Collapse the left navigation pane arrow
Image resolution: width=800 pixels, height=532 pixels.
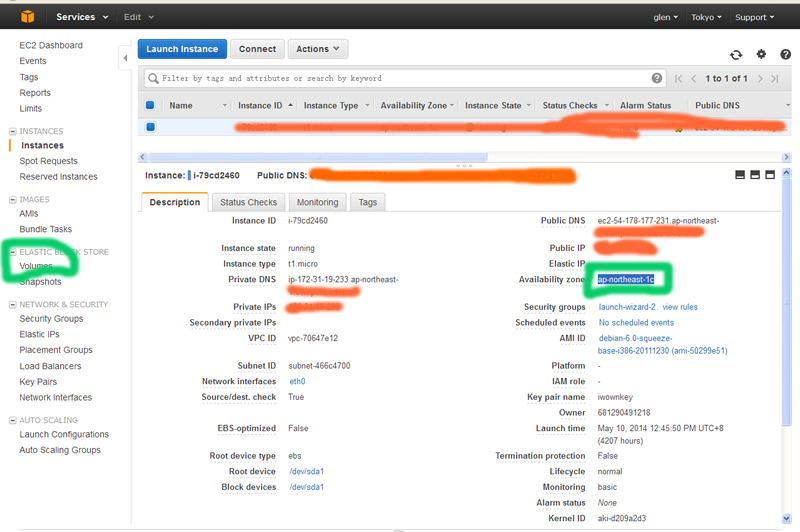click(125, 58)
